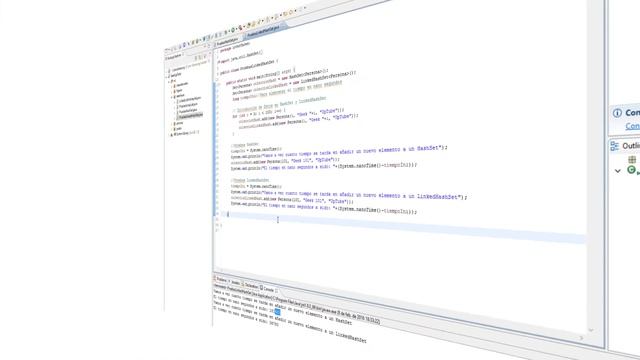Select the green class icon in Outline

pos(631,170)
